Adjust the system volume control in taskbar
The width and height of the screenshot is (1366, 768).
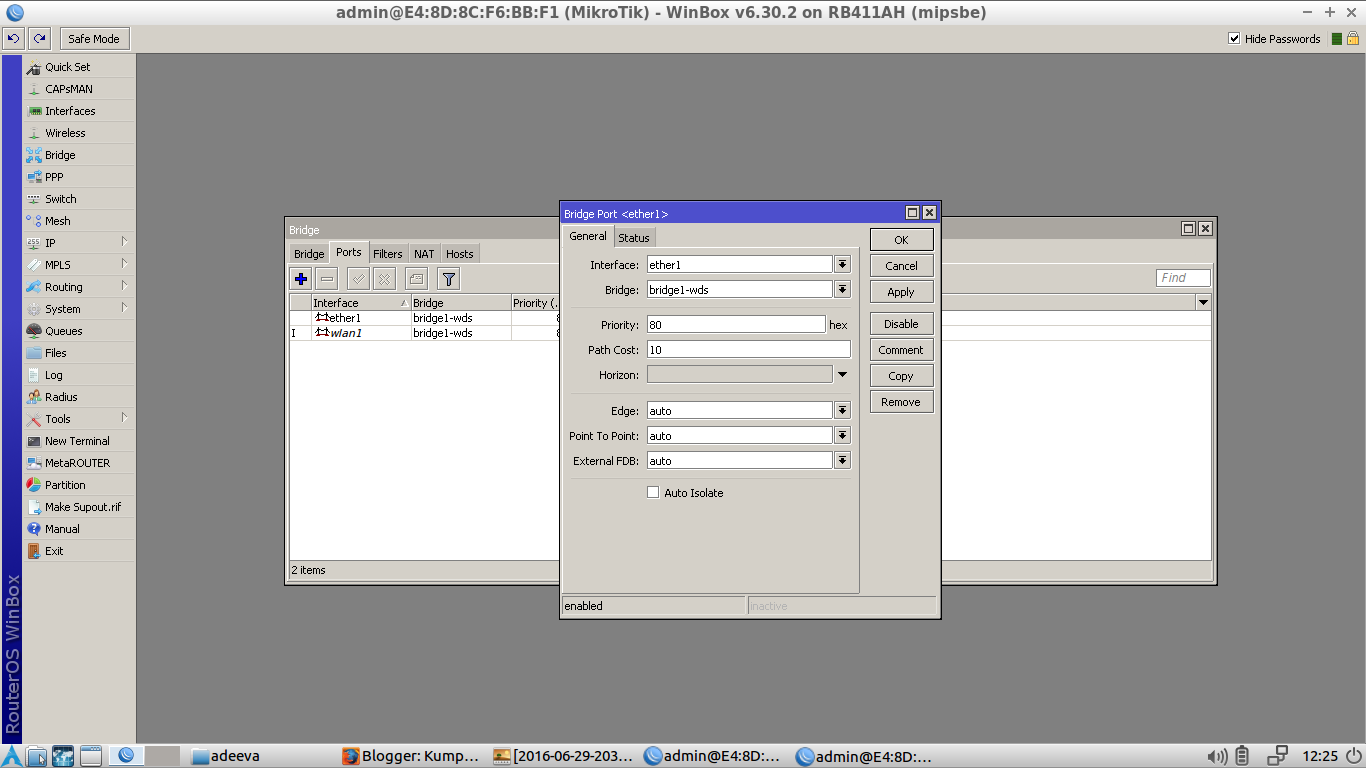pos(1216,756)
